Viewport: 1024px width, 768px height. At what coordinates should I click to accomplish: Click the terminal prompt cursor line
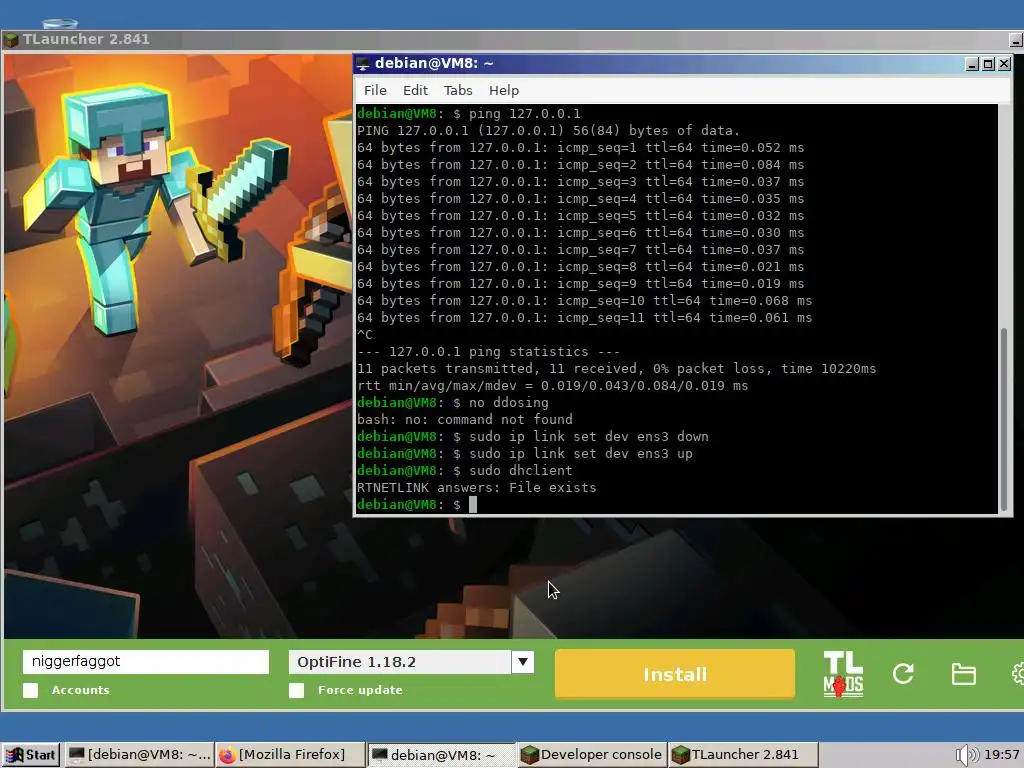(417, 505)
